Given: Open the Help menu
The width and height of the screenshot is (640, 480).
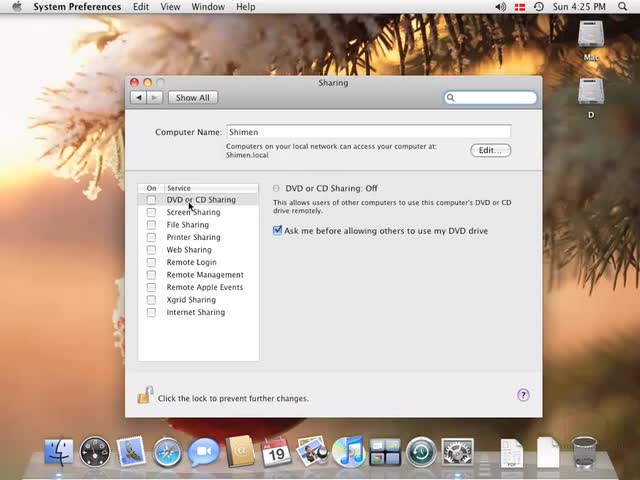Looking at the screenshot, I should (246, 7).
